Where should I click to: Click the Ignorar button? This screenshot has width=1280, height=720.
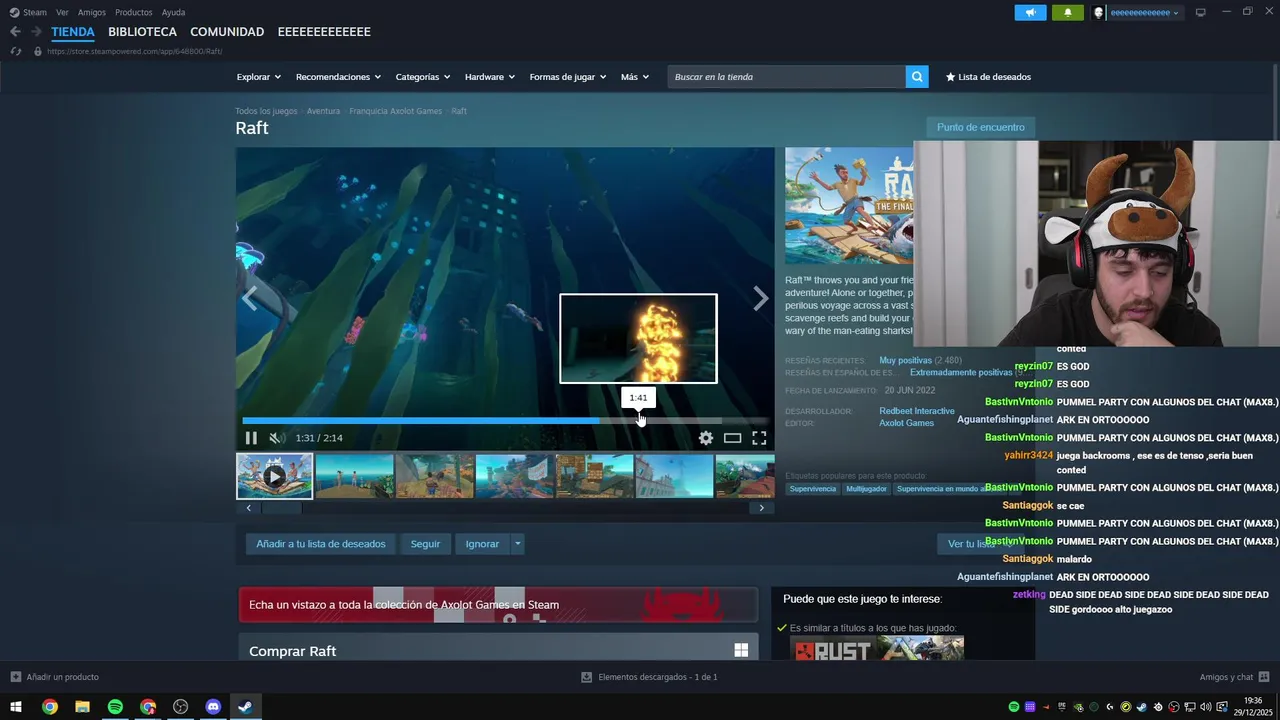pyautogui.click(x=482, y=544)
